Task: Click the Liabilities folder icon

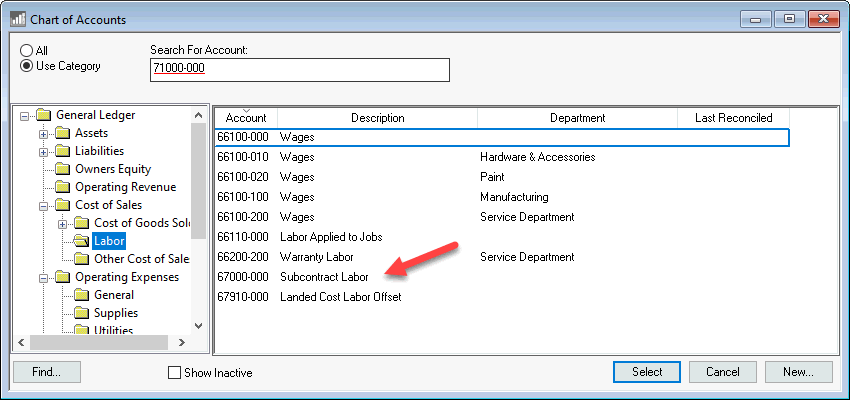Action: 63,151
